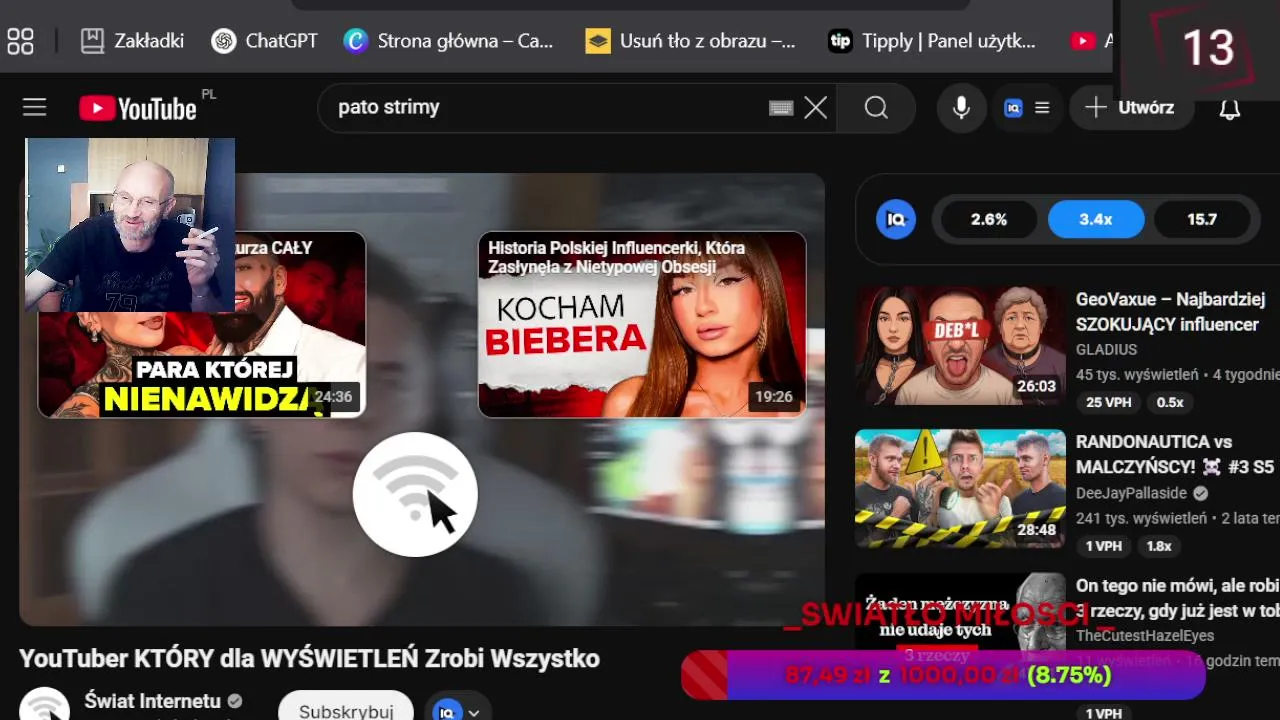Start voice search with the microphone
The width and height of the screenshot is (1280, 720).
click(x=961, y=108)
